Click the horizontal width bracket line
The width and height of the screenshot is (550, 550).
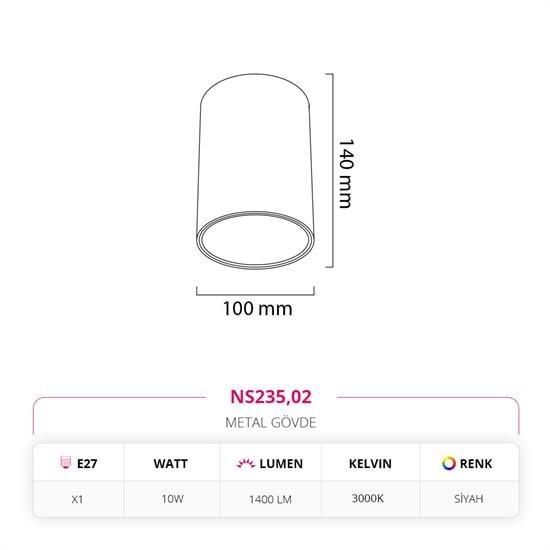coord(255,291)
